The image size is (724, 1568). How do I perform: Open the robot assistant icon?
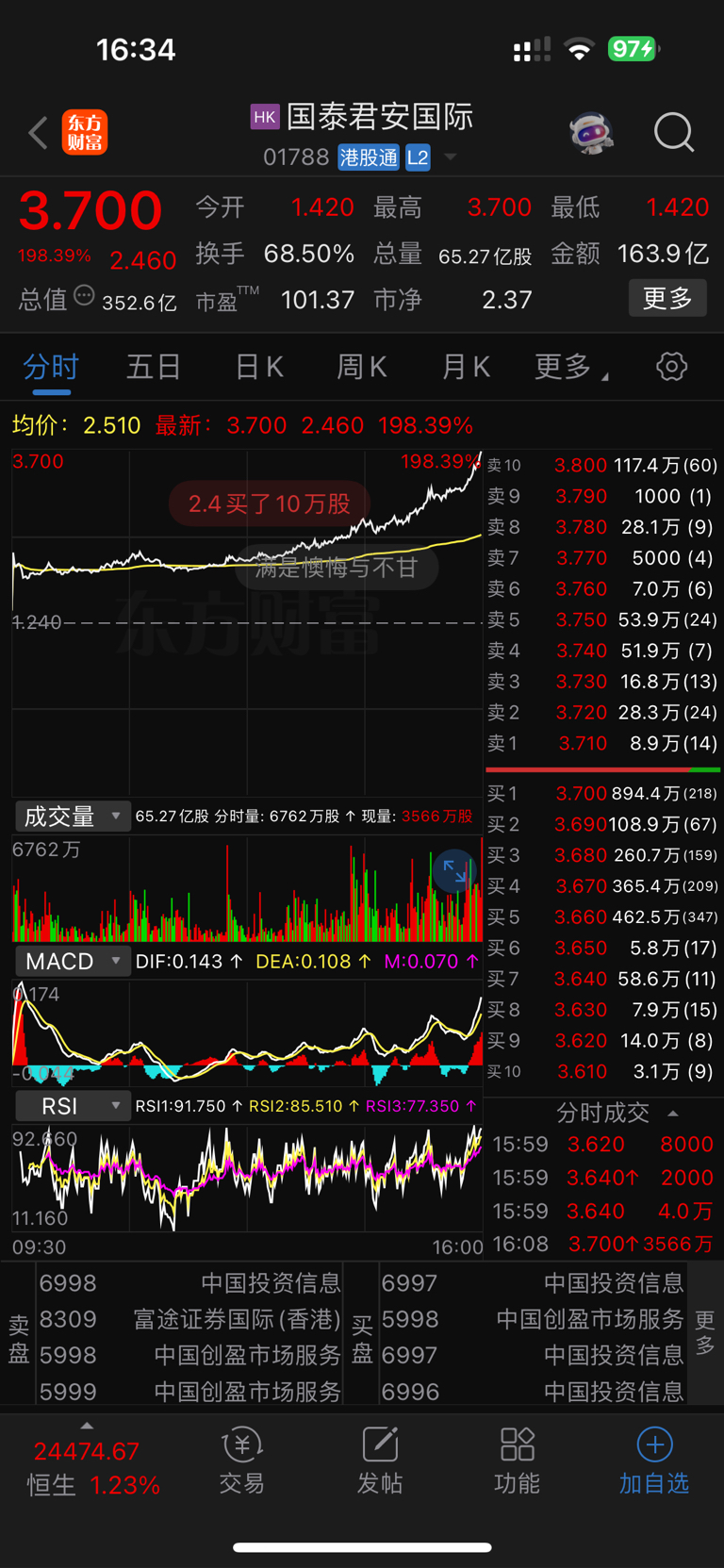[x=592, y=133]
